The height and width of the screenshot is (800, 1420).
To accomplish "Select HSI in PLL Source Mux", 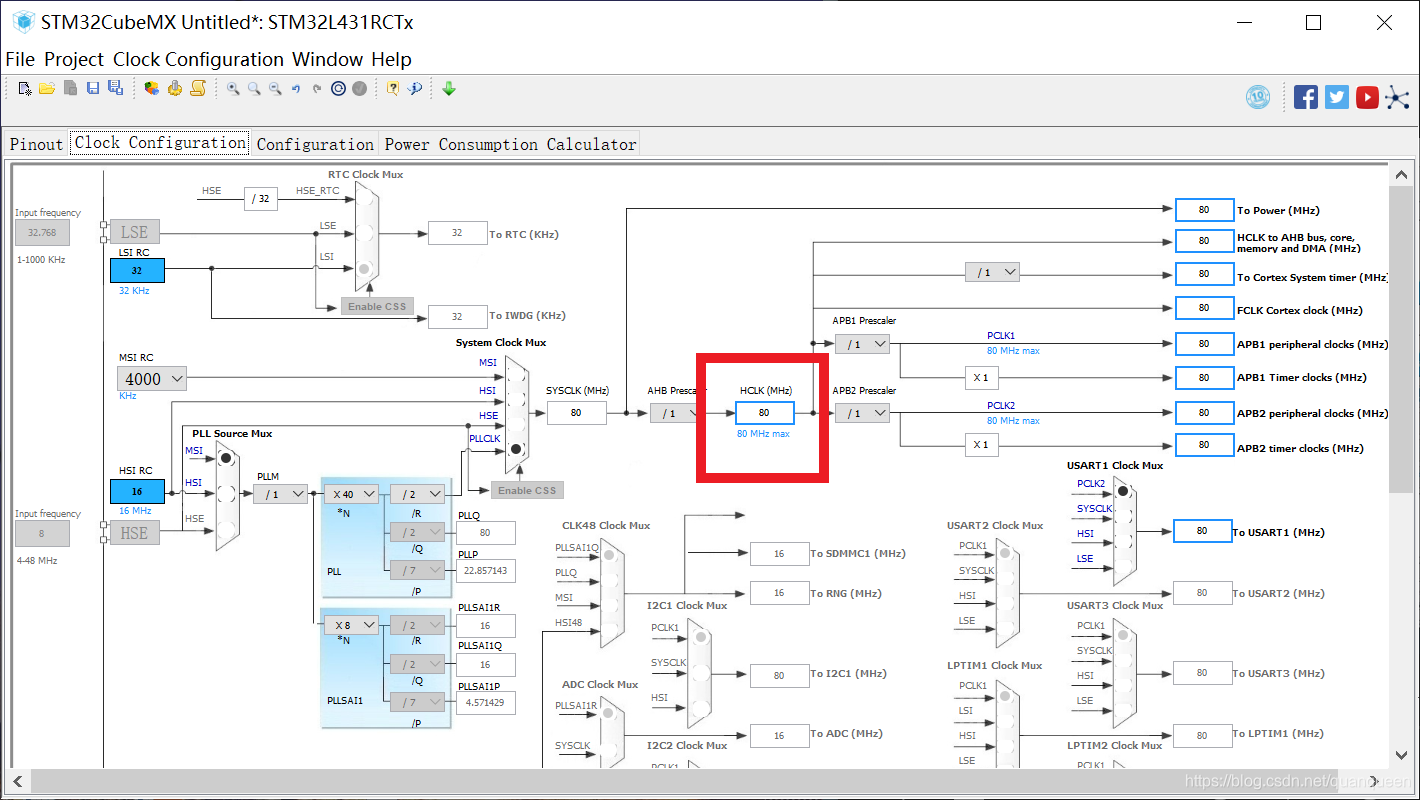I will click(227, 492).
